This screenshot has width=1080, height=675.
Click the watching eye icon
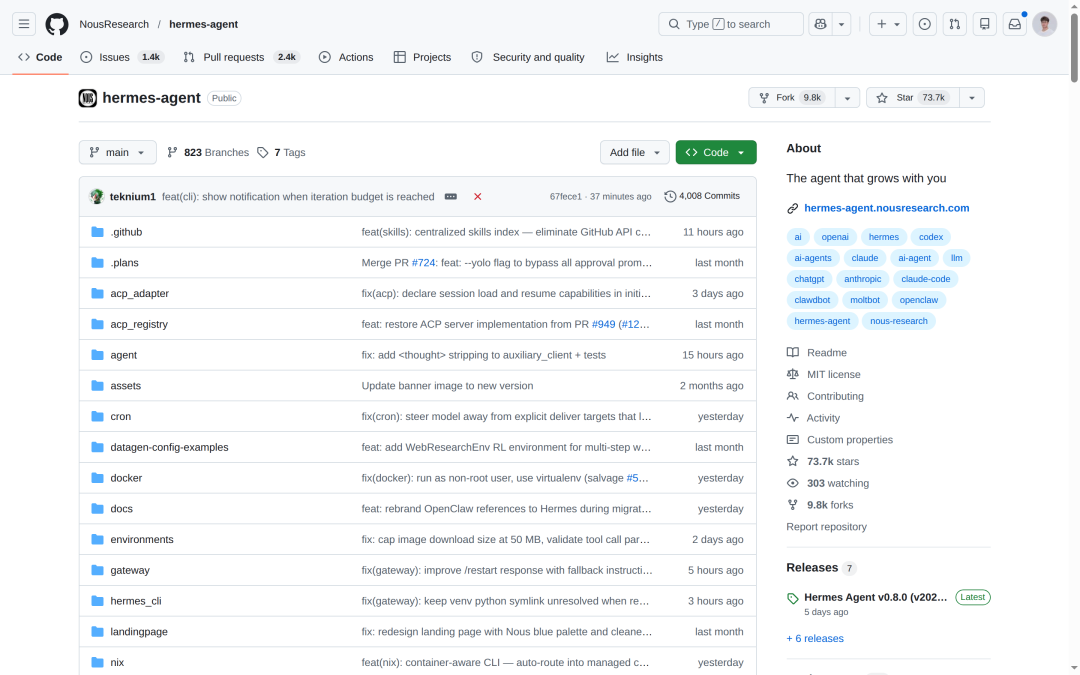(x=793, y=484)
